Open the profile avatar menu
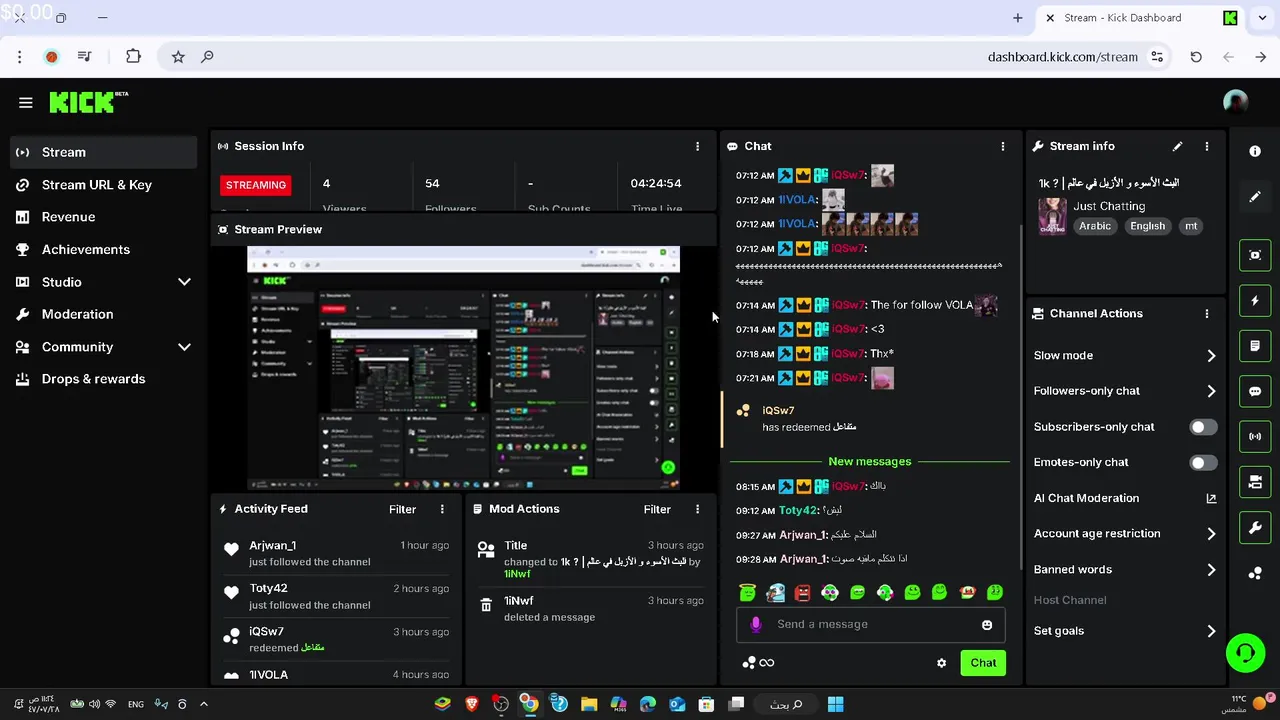Image resolution: width=1280 pixels, height=720 pixels. click(x=1235, y=102)
